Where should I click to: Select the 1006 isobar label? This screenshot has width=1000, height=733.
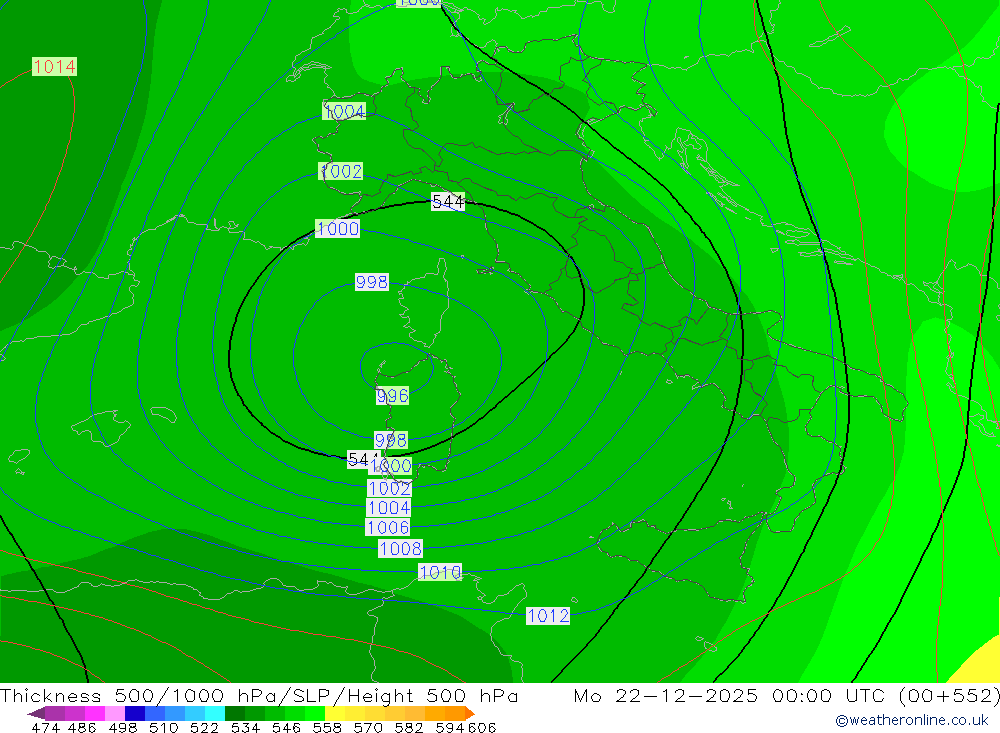tap(388, 528)
